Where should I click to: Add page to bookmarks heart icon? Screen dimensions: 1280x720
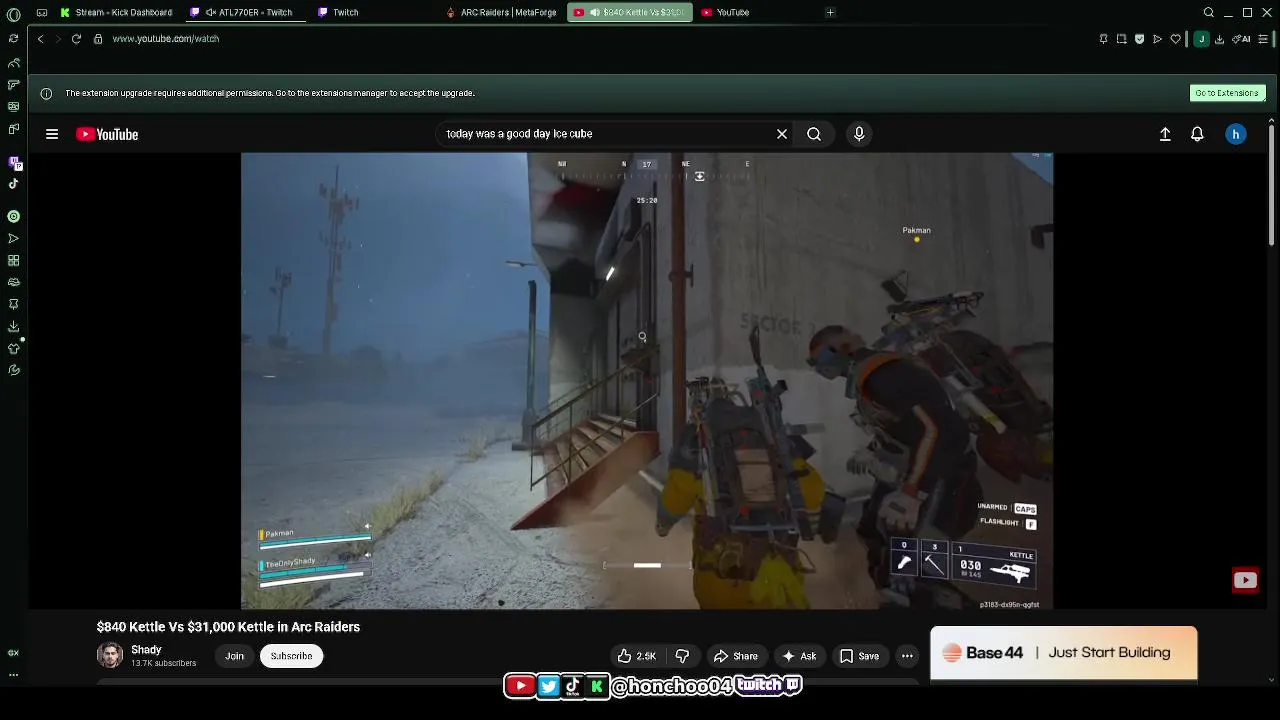pos(1176,39)
